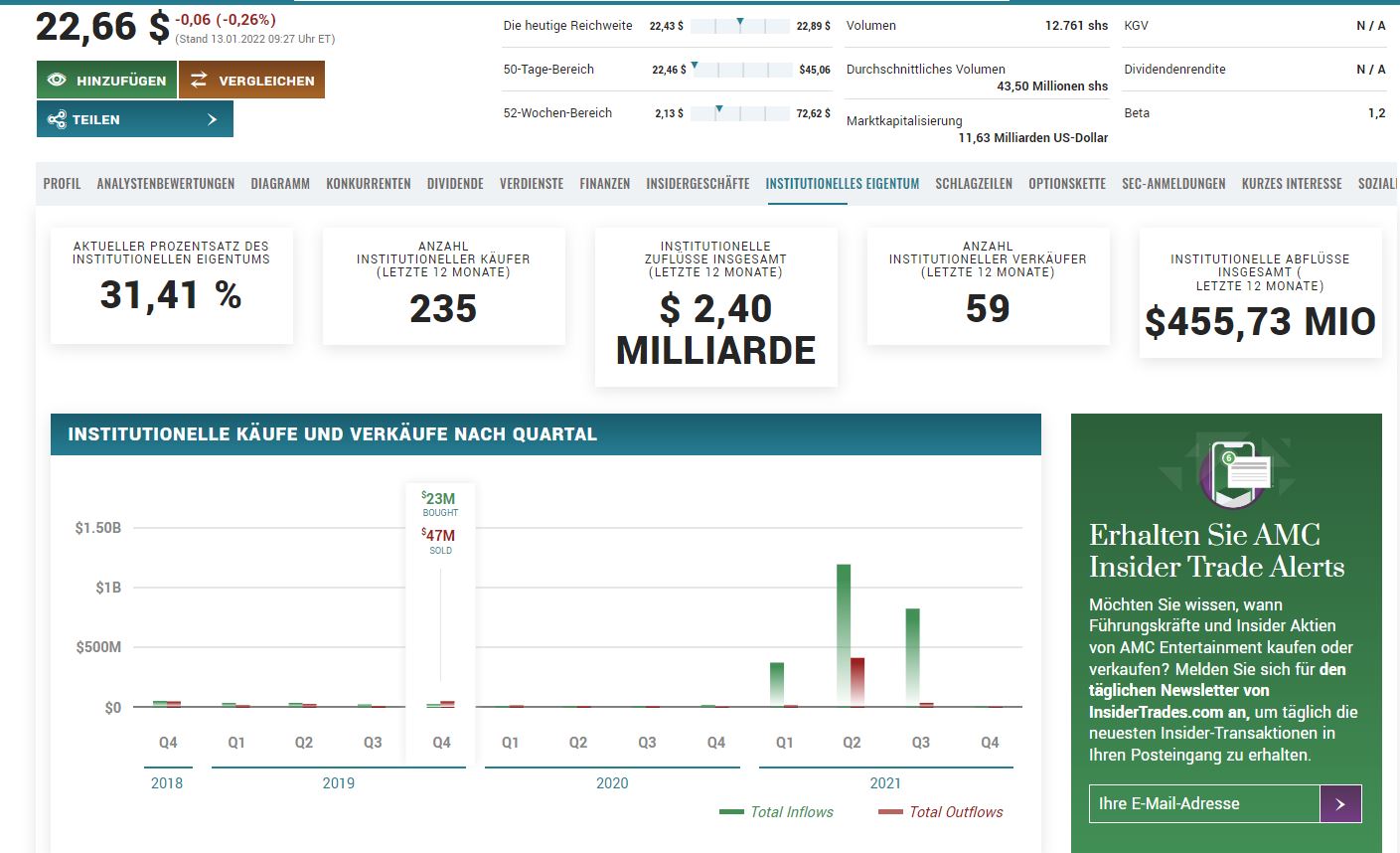The image size is (1400, 853).
Task: Click the chart title INSTITUTIONELLE KÄUFE UND VERKÄUFE
Action: point(332,434)
